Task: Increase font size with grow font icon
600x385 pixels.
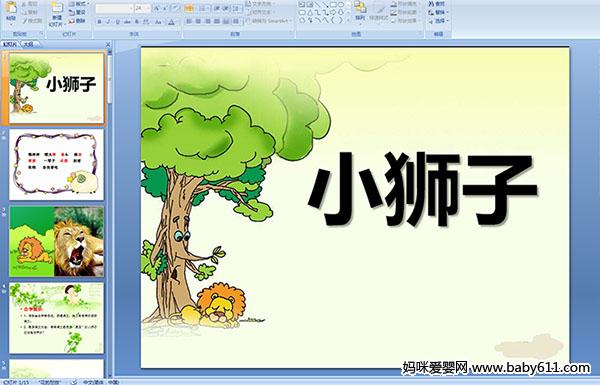Action: (x=157, y=8)
